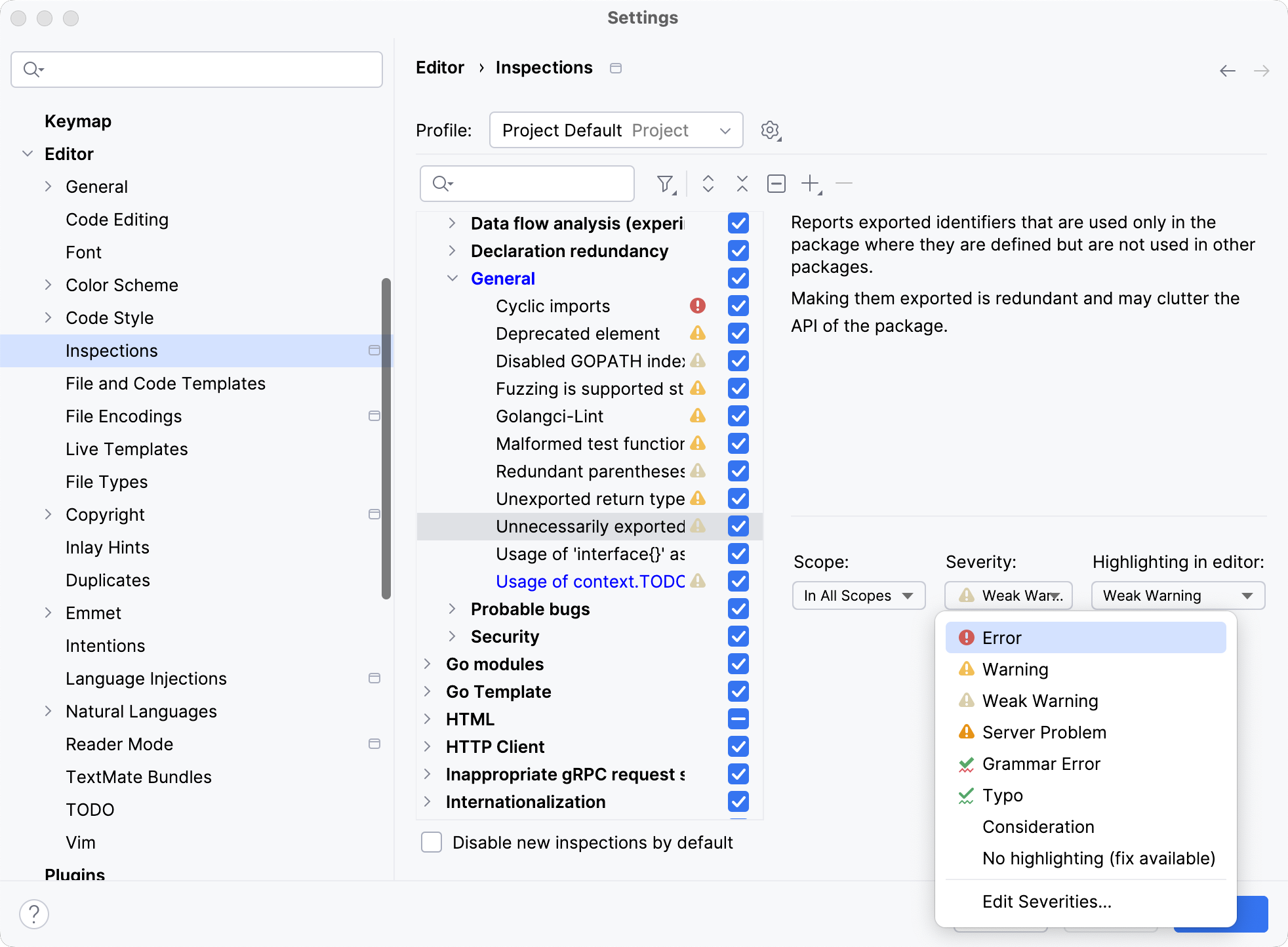This screenshot has width=1288, height=947.
Task: Open the In All Scopes dropdown
Action: coord(858,595)
